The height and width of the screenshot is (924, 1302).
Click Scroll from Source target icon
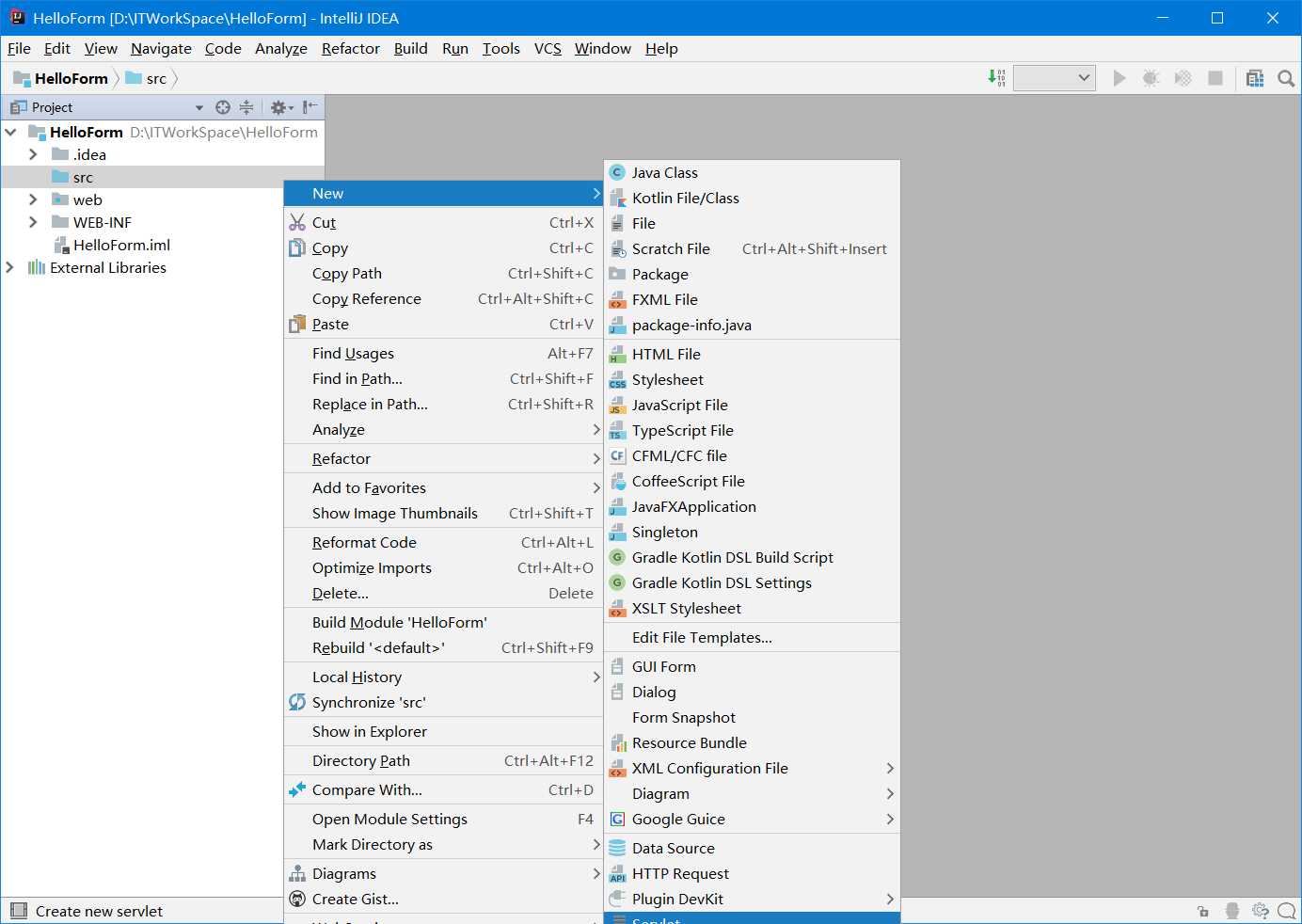tap(223, 107)
